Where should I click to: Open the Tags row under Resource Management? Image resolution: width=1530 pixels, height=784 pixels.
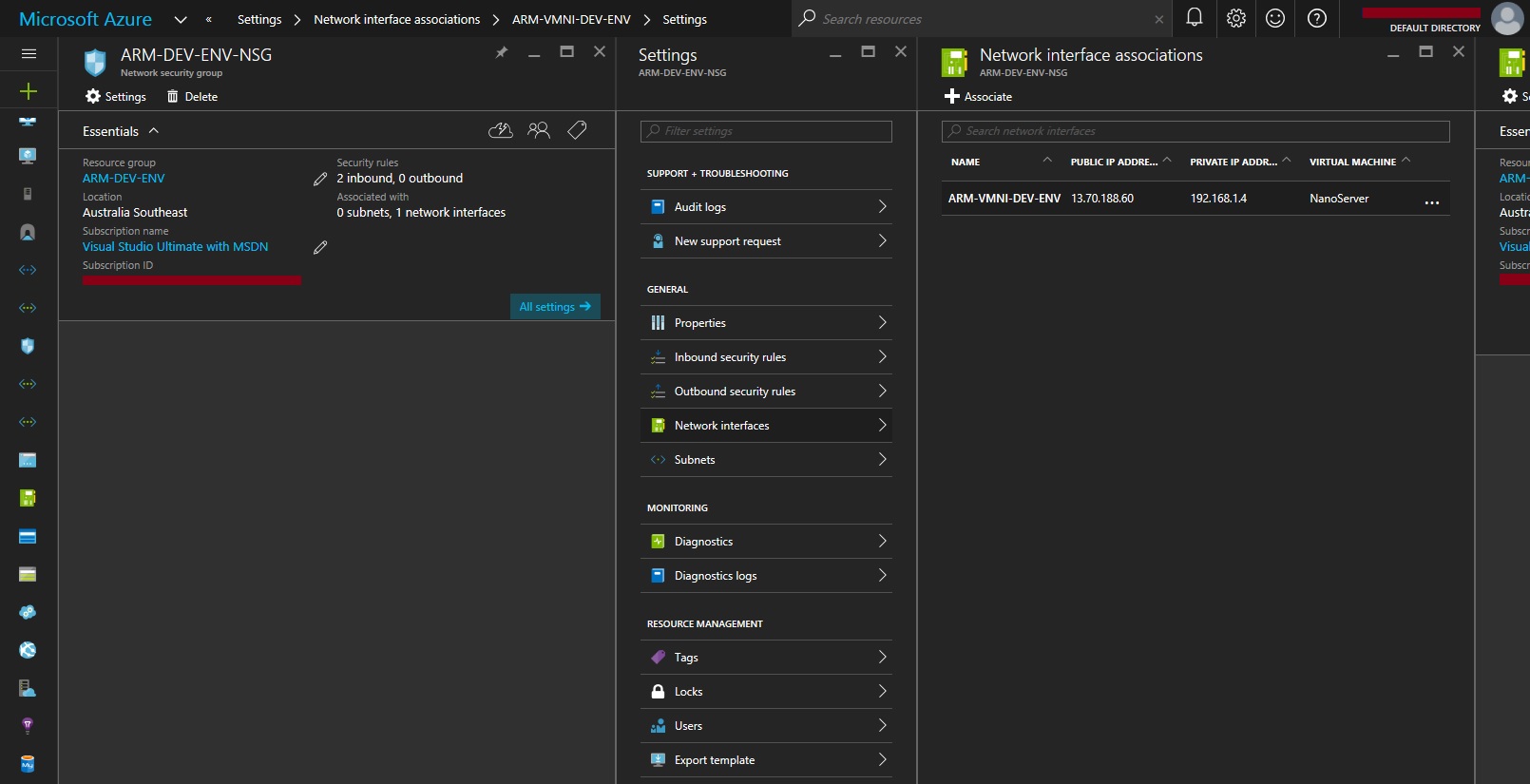pyautogui.click(x=766, y=658)
